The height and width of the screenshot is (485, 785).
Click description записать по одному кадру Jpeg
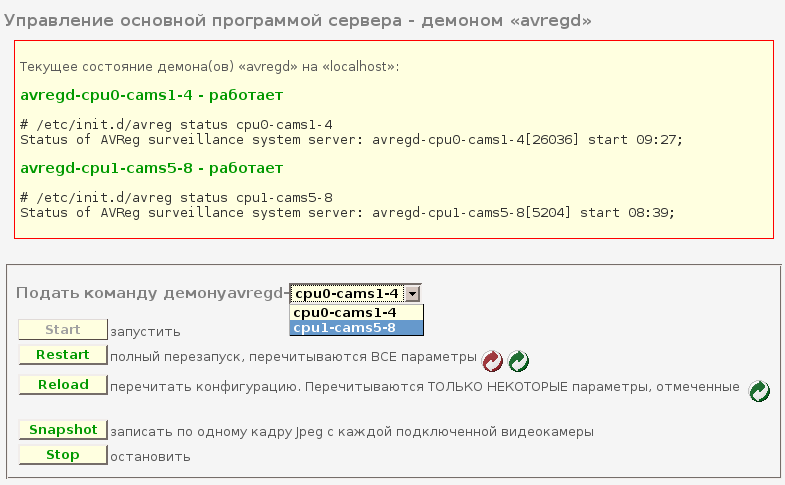[352, 431]
